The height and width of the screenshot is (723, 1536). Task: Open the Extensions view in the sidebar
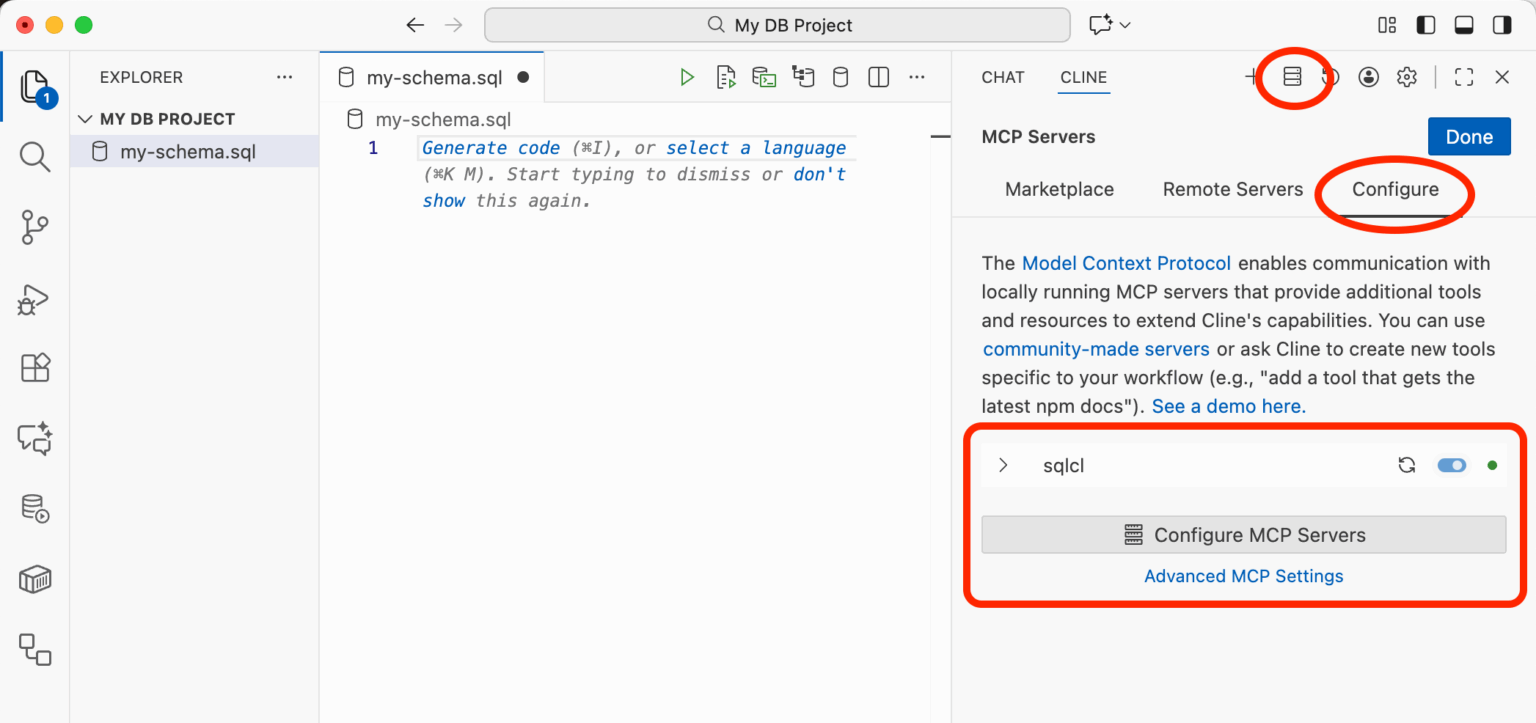(34, 367)
